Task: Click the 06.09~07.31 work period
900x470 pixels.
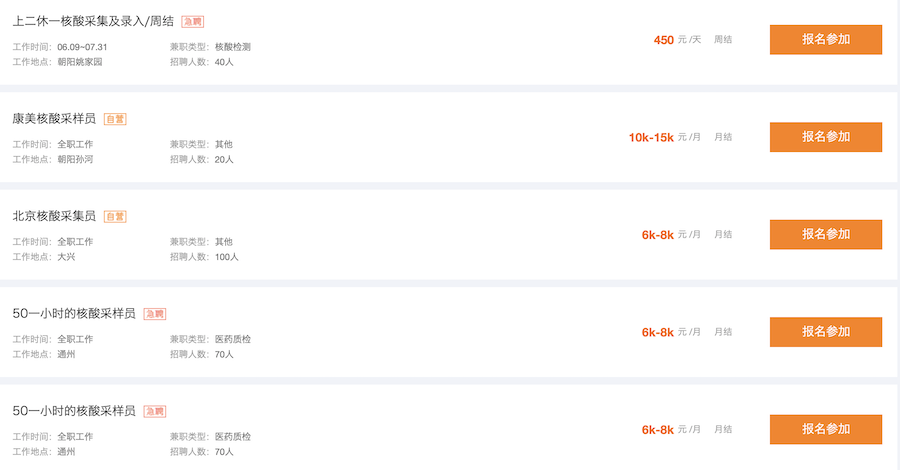Action: (x=82, y=47)
